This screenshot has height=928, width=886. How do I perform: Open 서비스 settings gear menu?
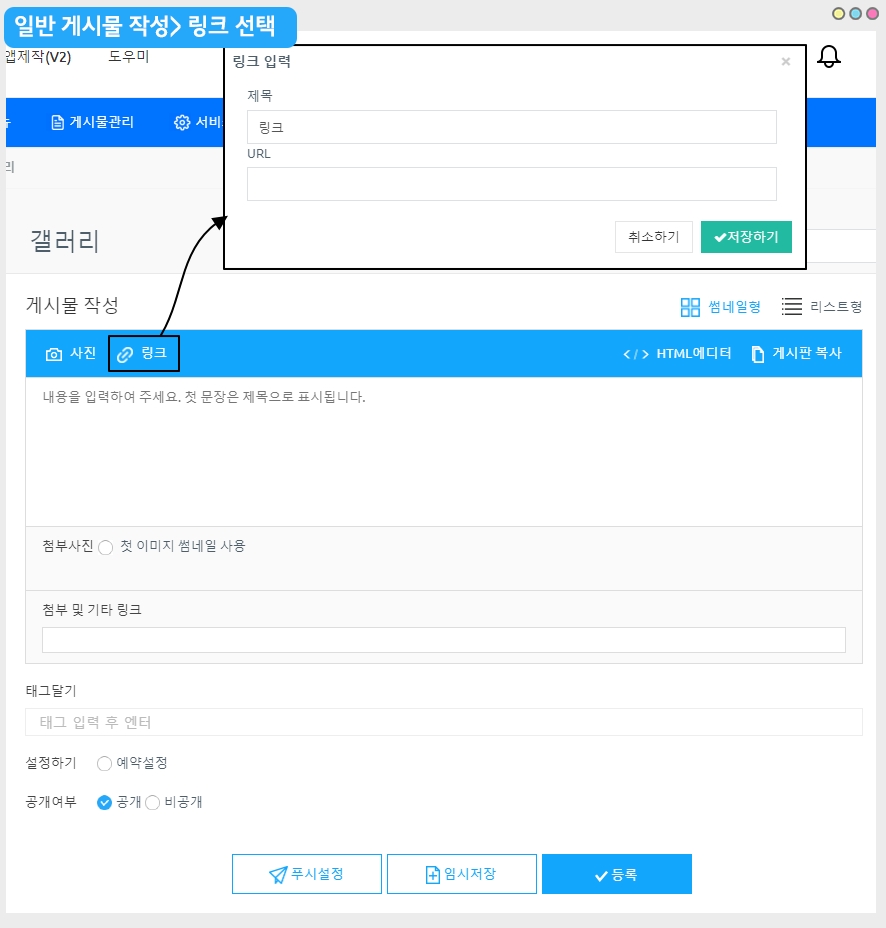click(198, 122)
